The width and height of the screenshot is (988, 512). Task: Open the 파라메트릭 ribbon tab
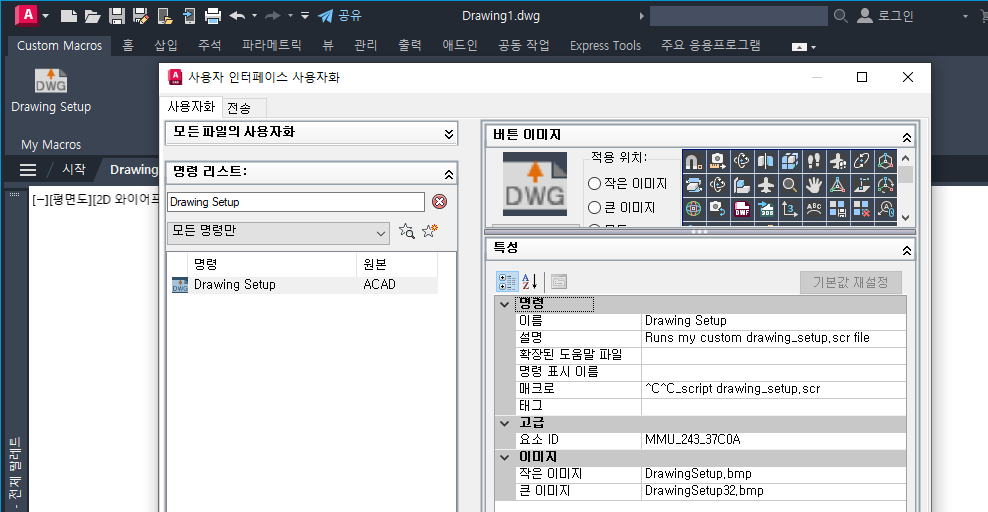272,45
